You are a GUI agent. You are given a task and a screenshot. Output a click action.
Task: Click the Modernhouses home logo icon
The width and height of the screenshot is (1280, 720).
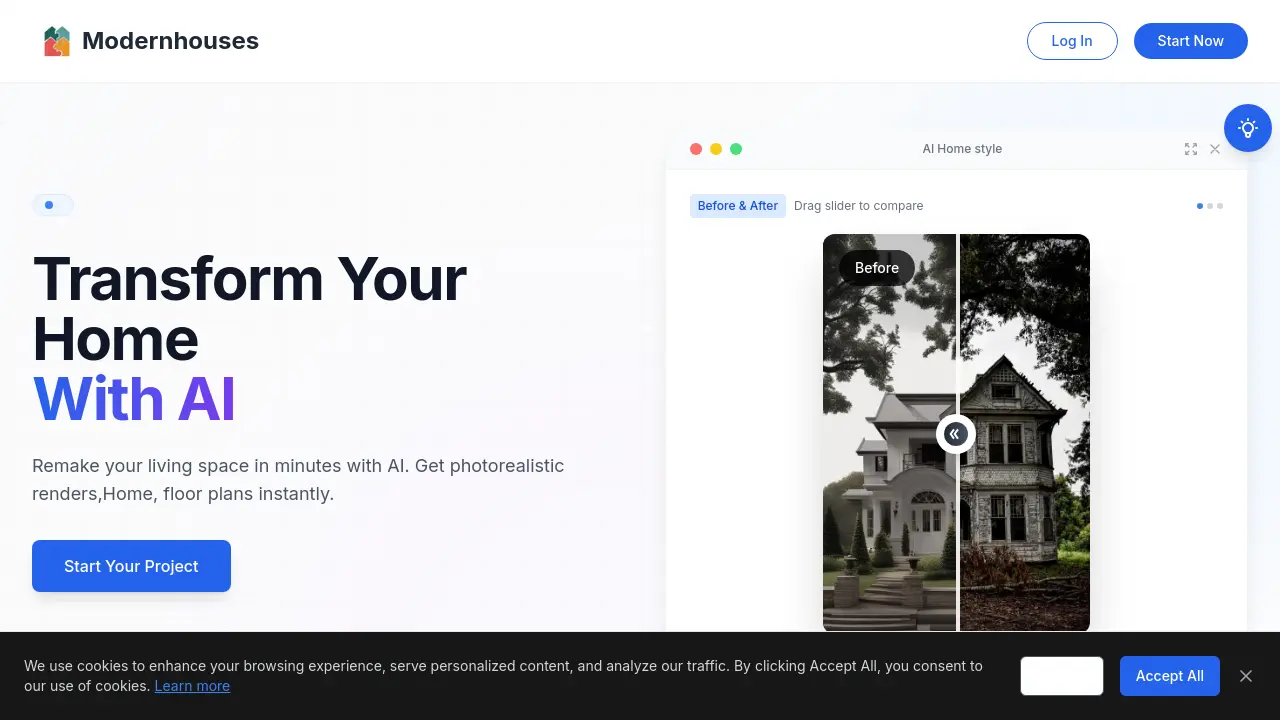[x=57, y=40]
